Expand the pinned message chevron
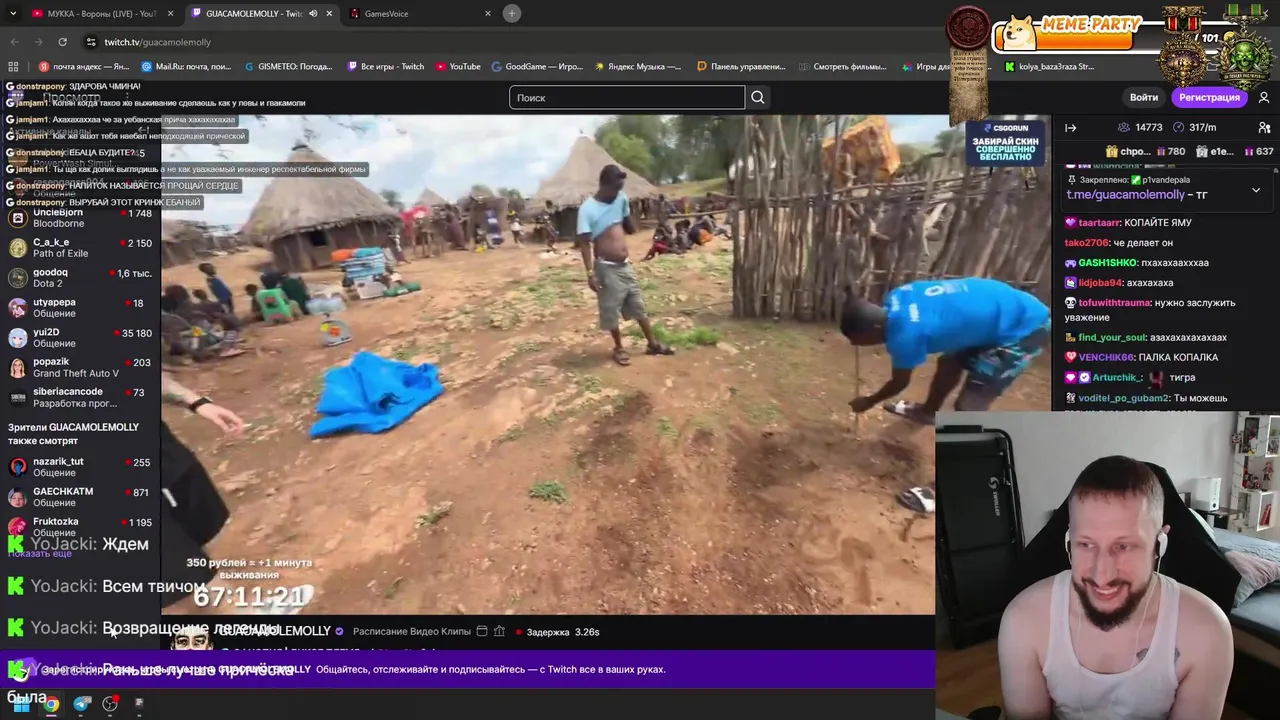 click(x=1256, y=189)
